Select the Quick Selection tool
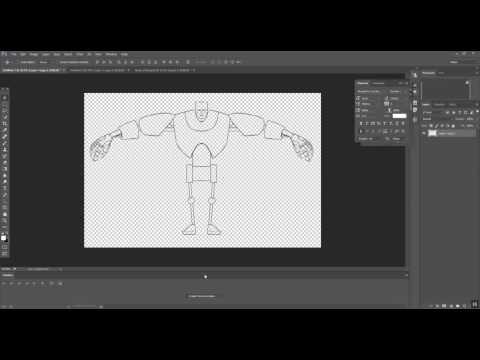Screen dimensions: 480x360 pyautogui.click(x=5, y=117)
